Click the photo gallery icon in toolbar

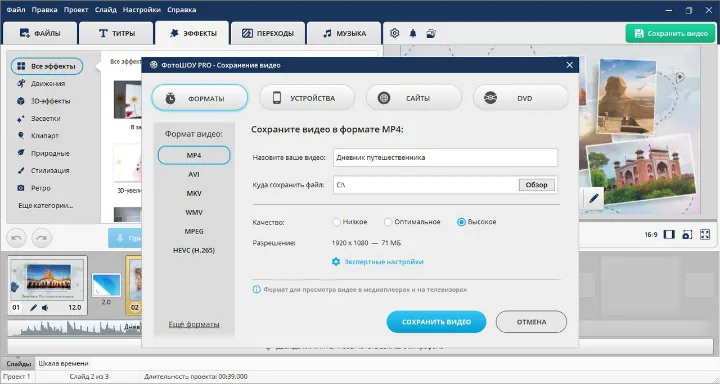tap(431, 33)
